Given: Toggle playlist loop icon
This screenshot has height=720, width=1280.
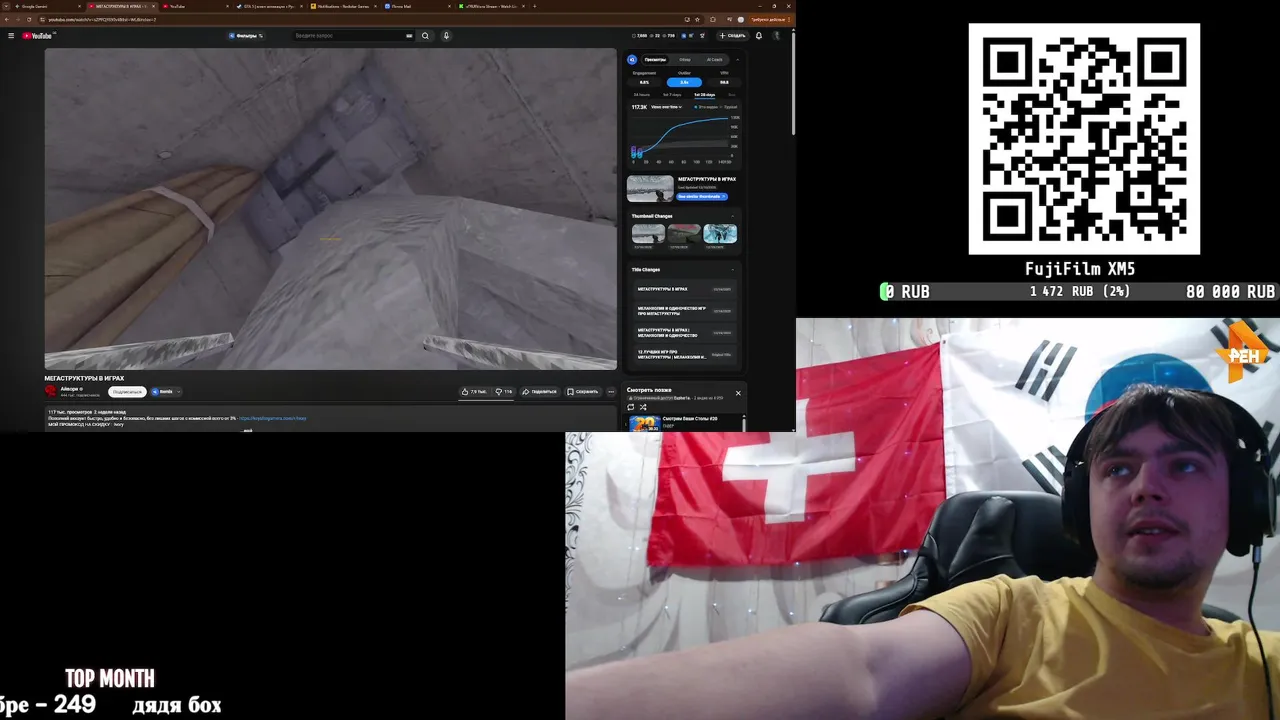Looking at the screenshot, I should (x=631, y=407).
